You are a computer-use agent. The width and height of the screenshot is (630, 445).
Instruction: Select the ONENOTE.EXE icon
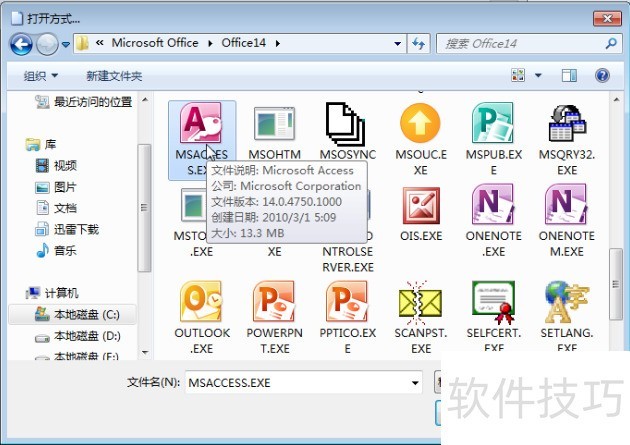[x=493, y=204]
